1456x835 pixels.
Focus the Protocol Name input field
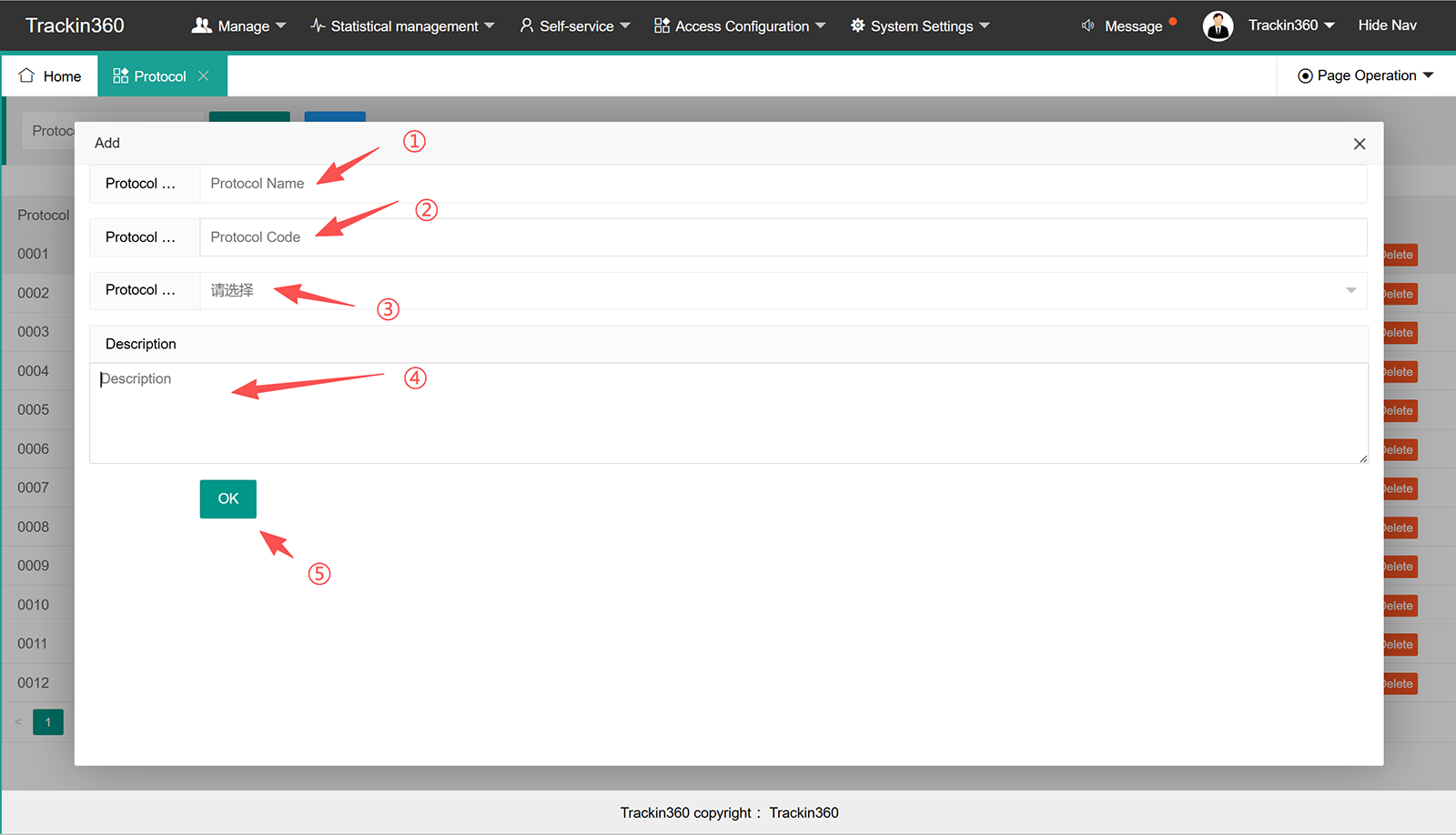(x=783, y=184)
